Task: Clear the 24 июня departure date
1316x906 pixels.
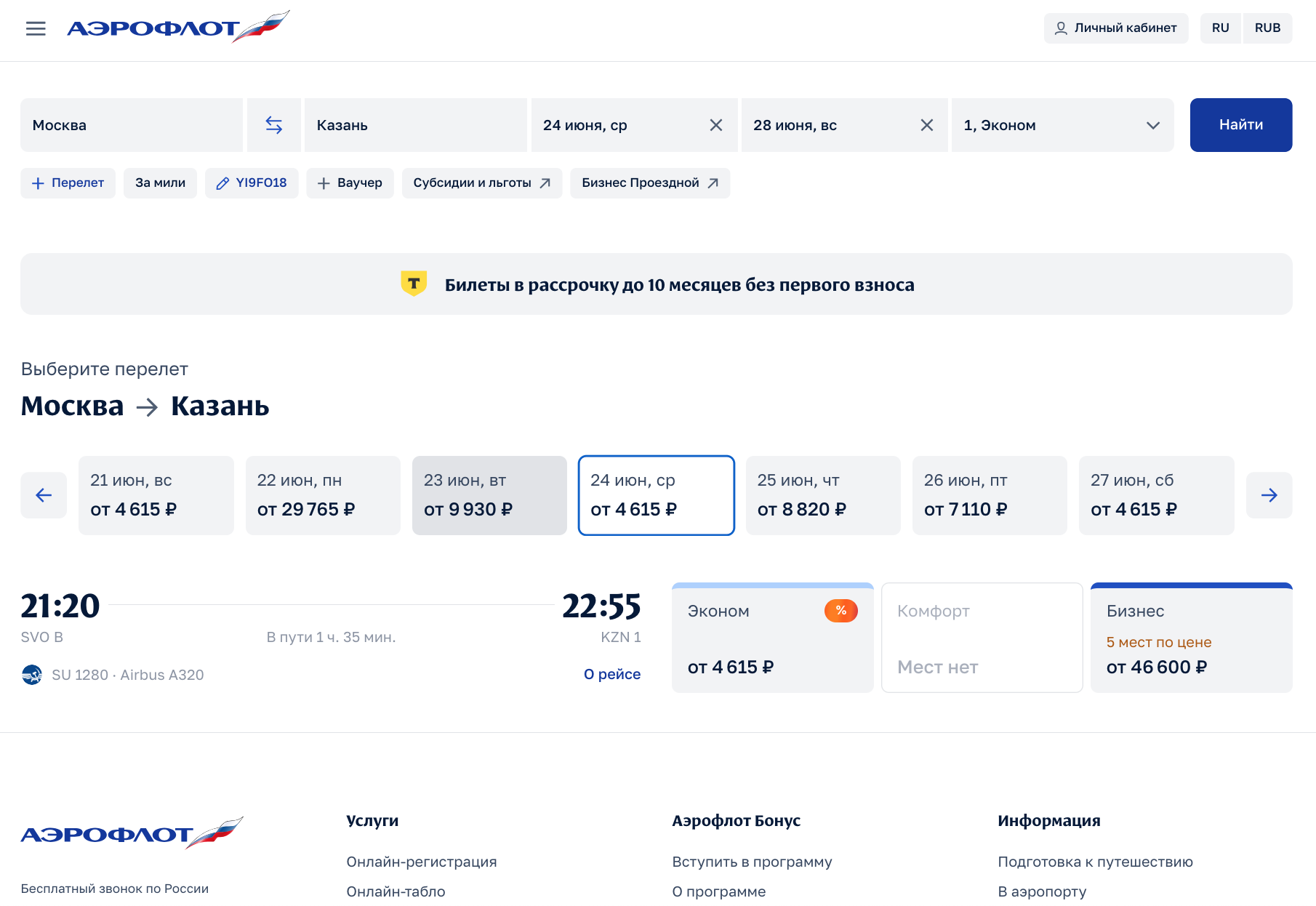Action: tap(716, 125)
